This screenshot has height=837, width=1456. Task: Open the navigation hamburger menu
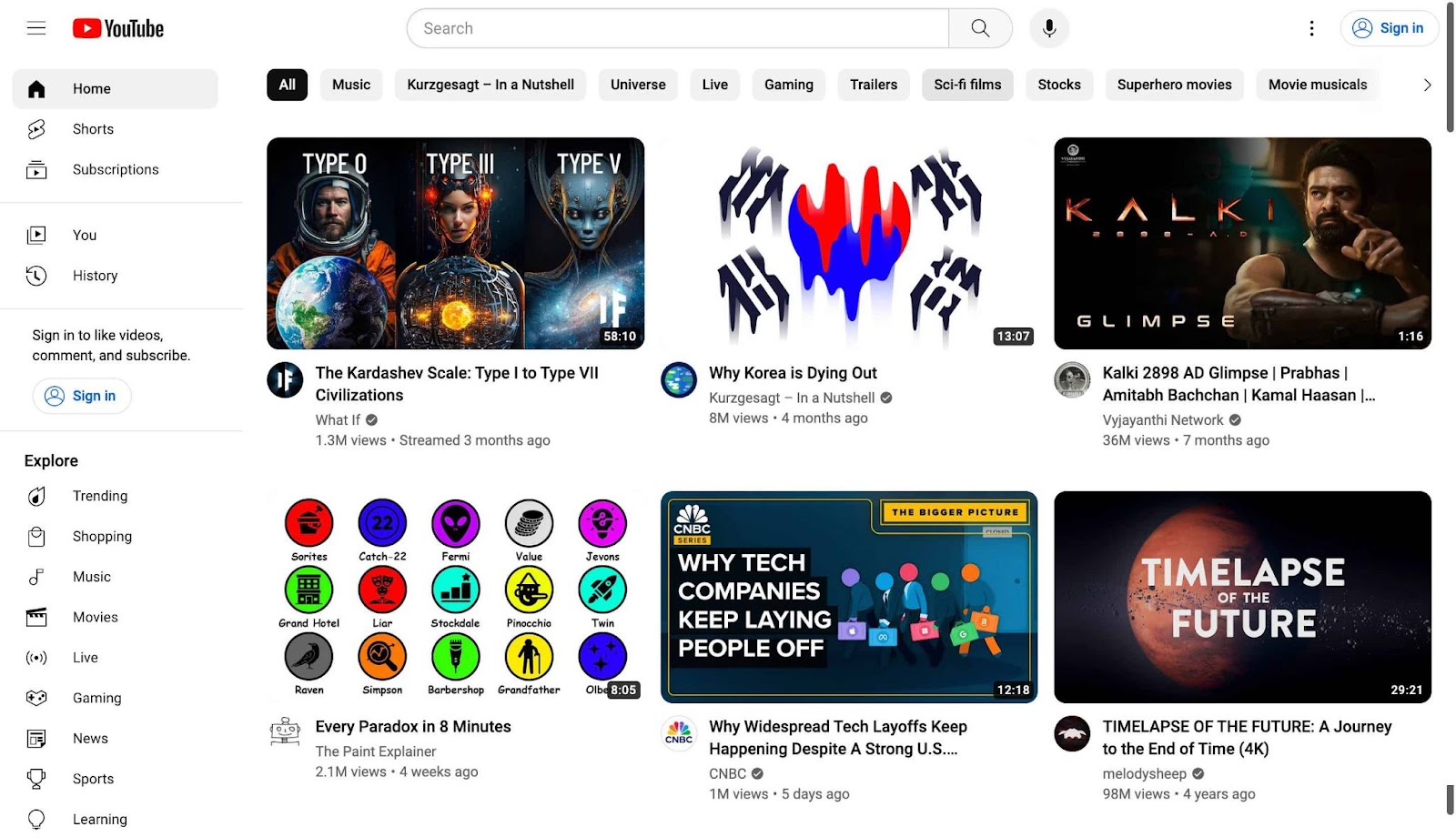click(x=35, y=28)
